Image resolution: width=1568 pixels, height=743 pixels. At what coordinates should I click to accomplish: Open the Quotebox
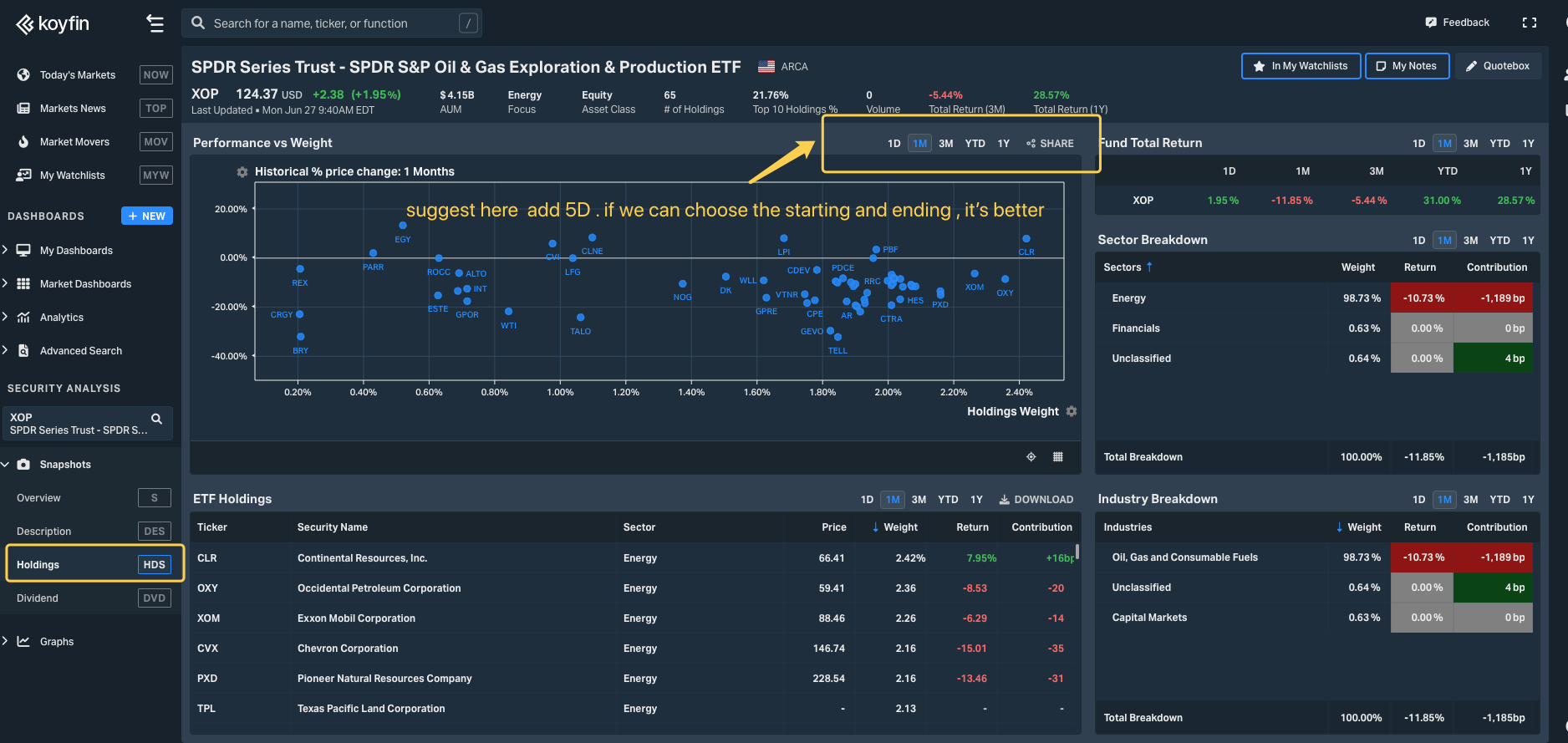1498,66
